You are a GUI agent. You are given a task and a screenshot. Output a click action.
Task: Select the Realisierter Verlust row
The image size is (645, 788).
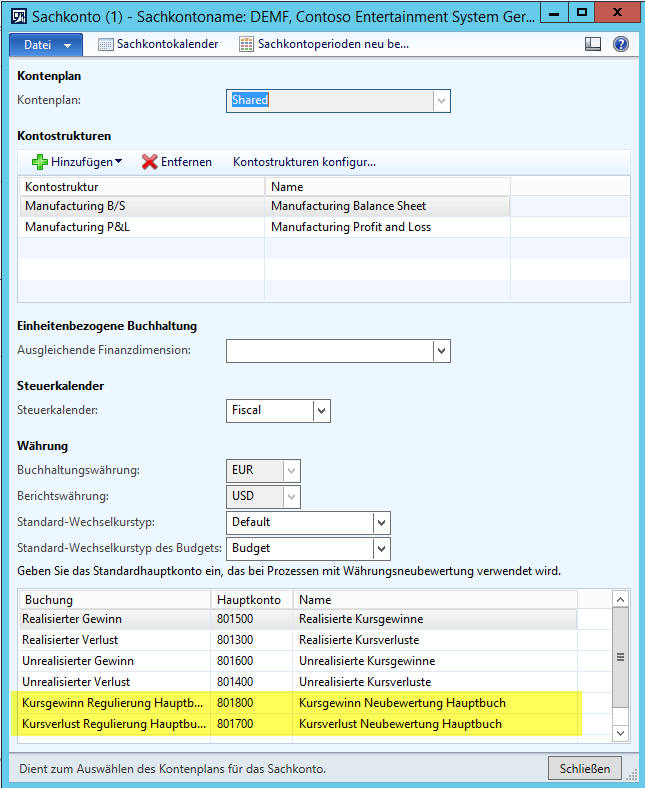(x=115, y=640)
